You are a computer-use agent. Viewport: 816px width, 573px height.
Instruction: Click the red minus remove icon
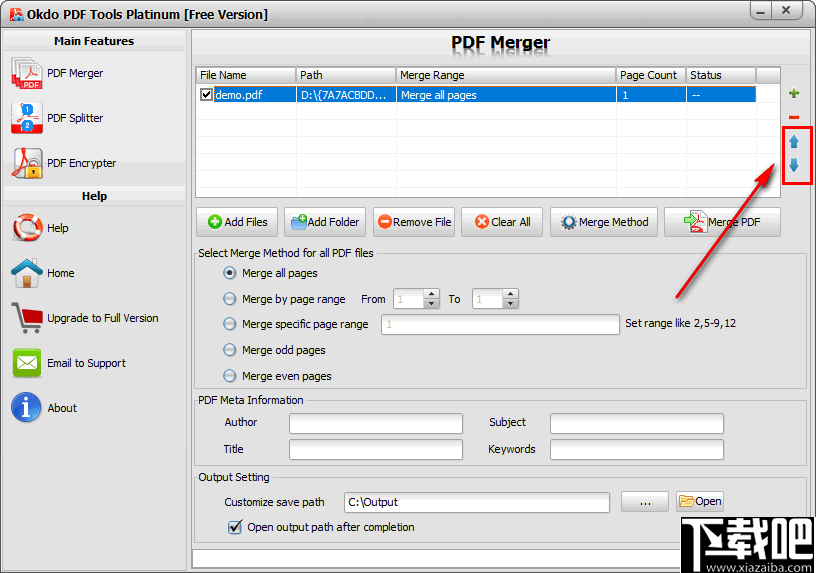(794, 117)
